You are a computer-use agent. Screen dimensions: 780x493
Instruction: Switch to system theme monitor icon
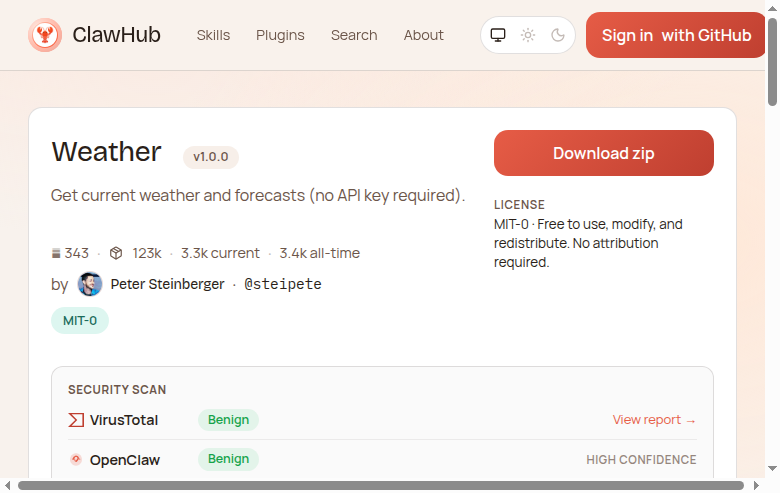498,35
